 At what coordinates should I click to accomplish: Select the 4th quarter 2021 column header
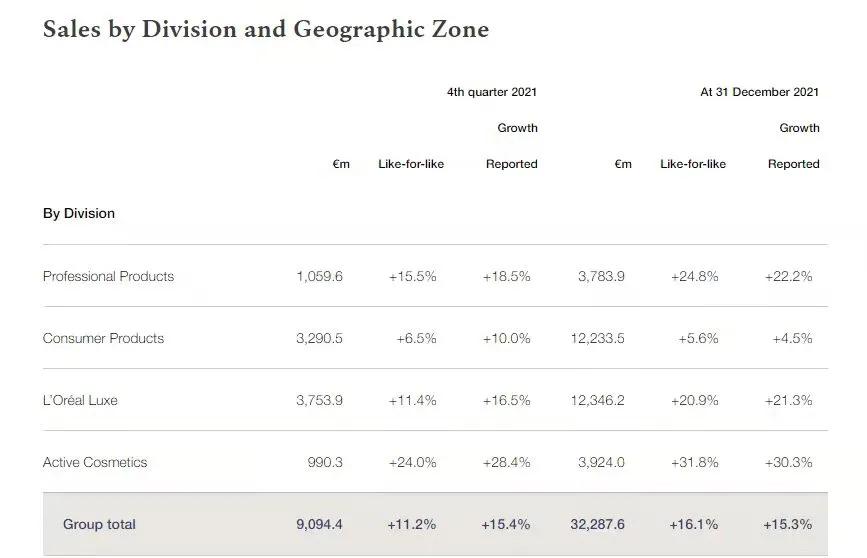[x=492, y=92]
